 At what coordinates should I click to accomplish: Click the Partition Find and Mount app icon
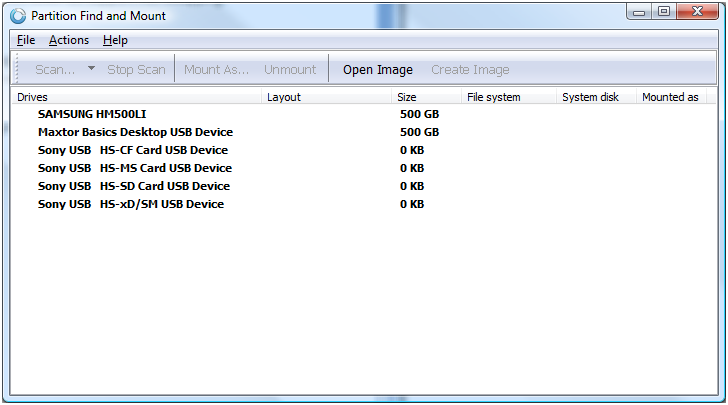(x=18, y=16)
